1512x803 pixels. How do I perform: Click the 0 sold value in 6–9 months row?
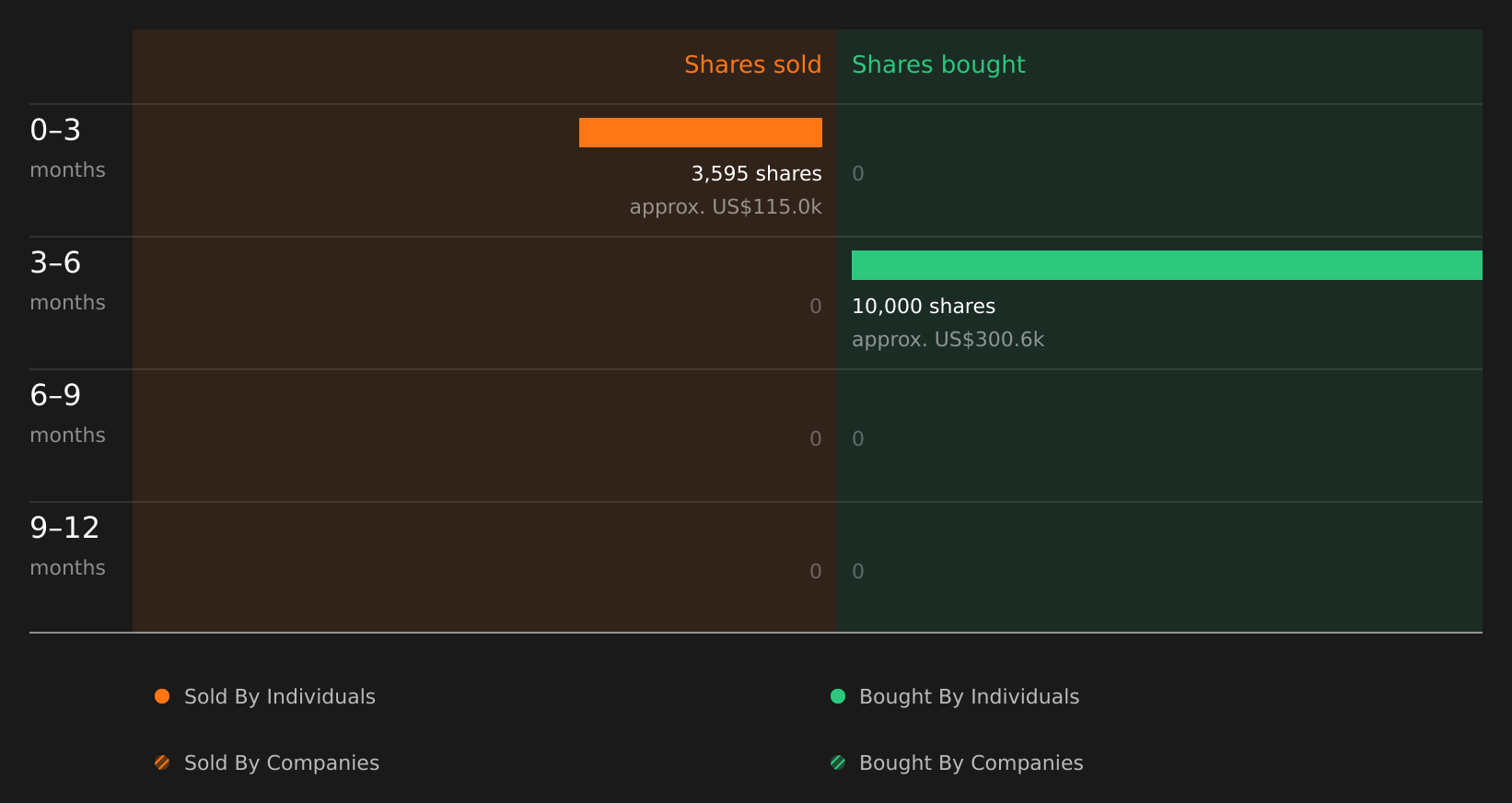tap(816, 439)
